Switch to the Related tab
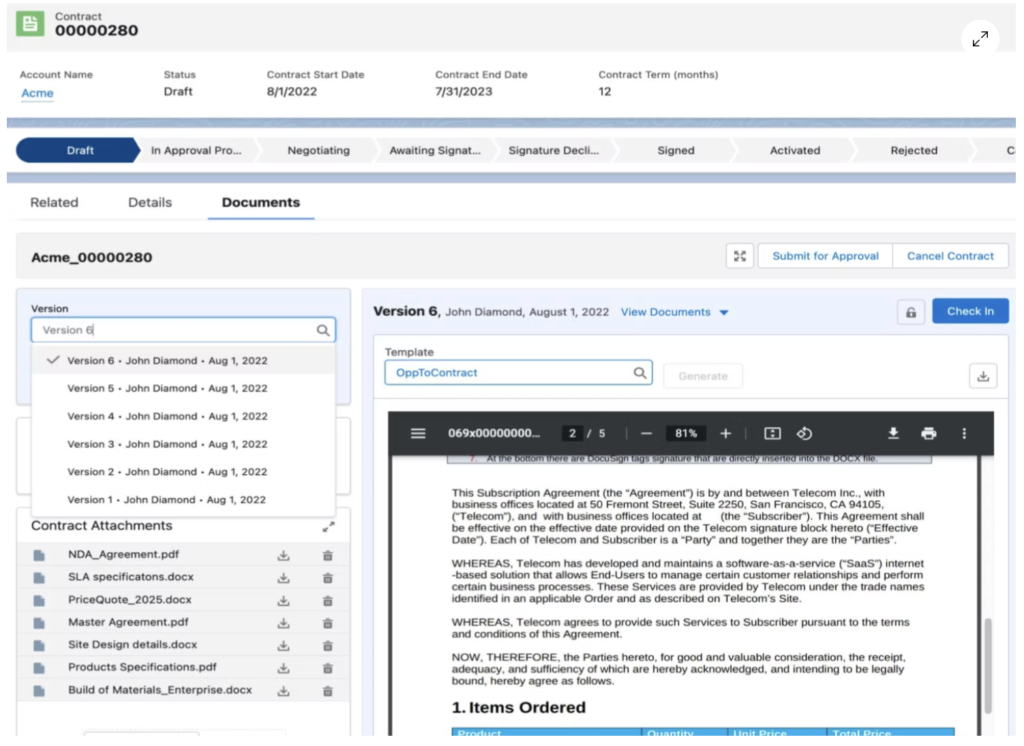The width and height of the screenshot is (1024, 746). (54, 202)
